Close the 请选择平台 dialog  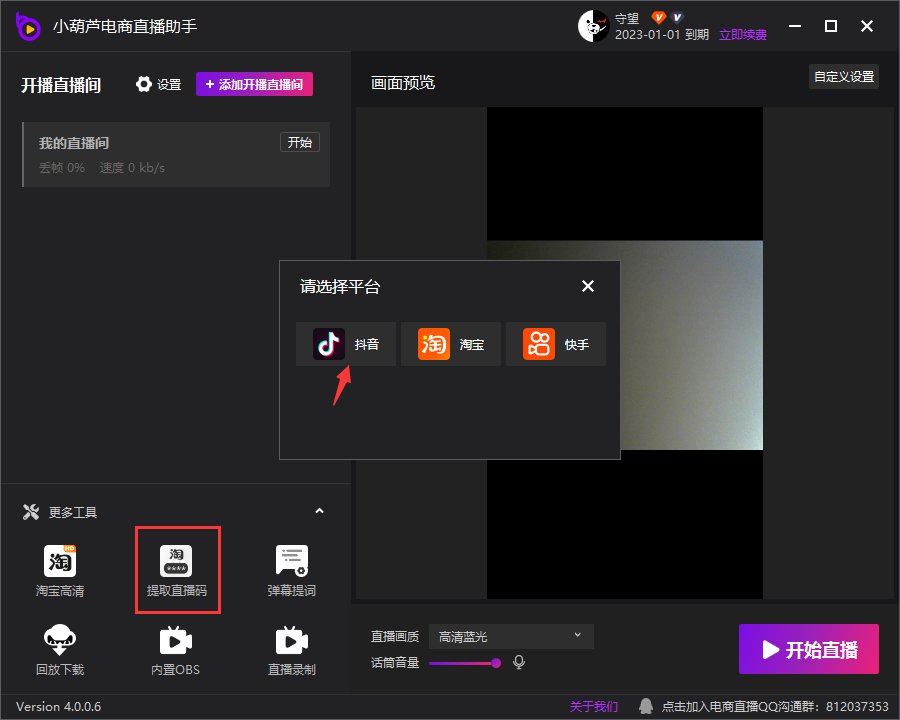point(588,286)
